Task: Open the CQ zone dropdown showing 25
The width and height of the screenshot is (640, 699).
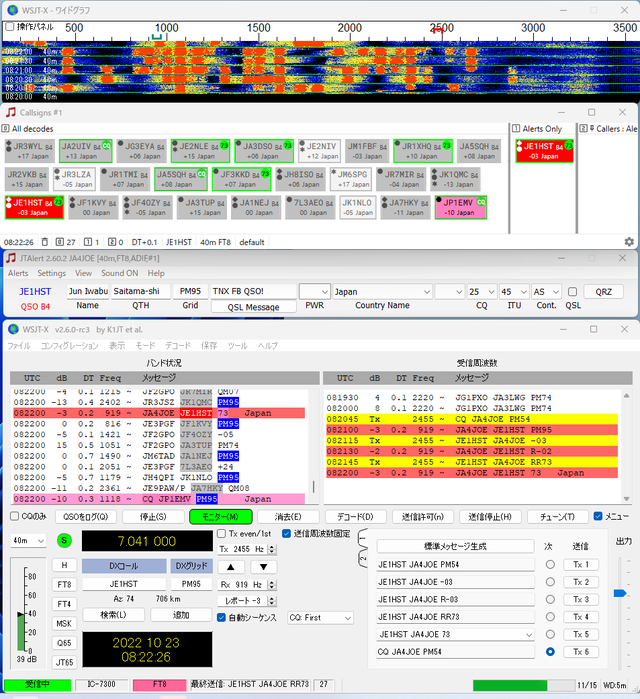Action: click(x=481, y=292)
